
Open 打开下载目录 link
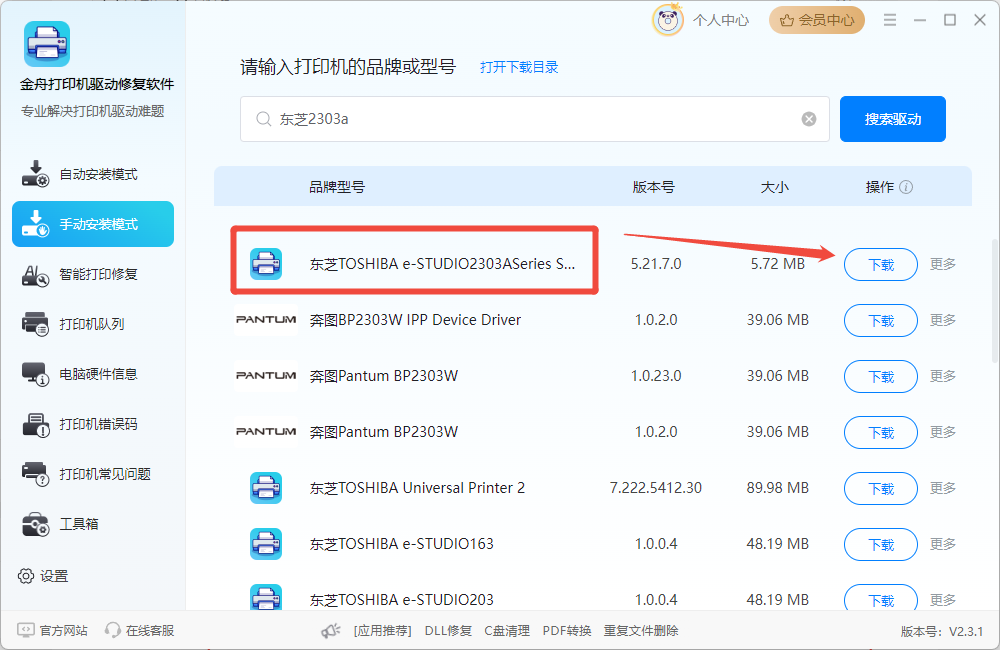[518, 67]
